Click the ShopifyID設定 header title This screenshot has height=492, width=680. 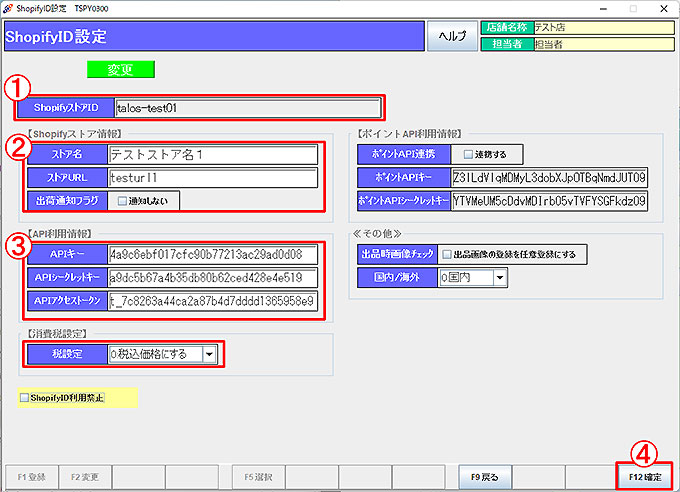coord(56,36)
